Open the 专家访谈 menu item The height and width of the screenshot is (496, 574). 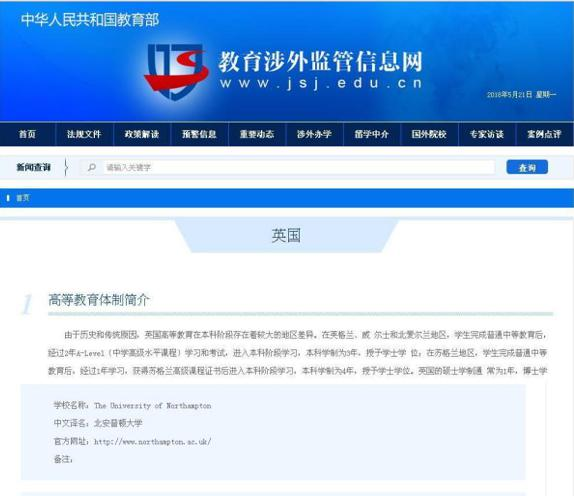487,134
